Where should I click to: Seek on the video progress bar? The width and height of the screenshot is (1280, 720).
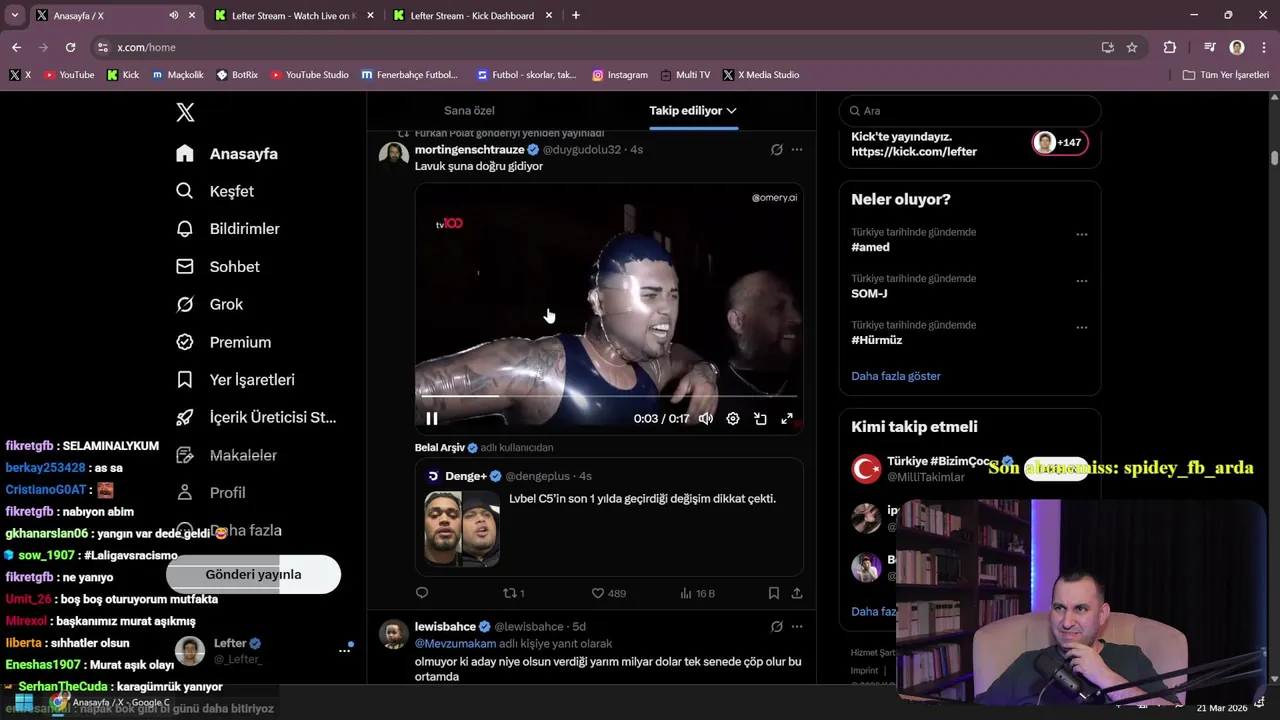pyautogui.click(x=609, y=396)
